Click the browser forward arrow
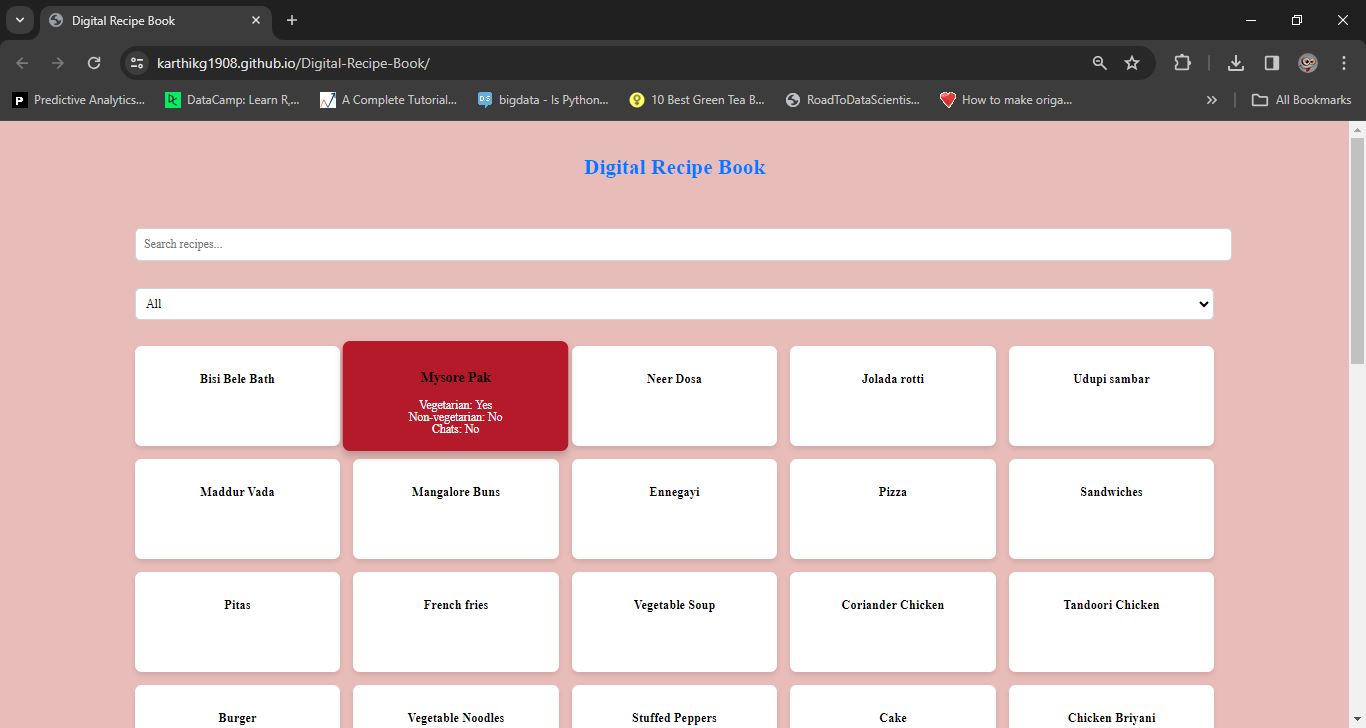The image size is (1366, 728). click(x=58, y=63)
